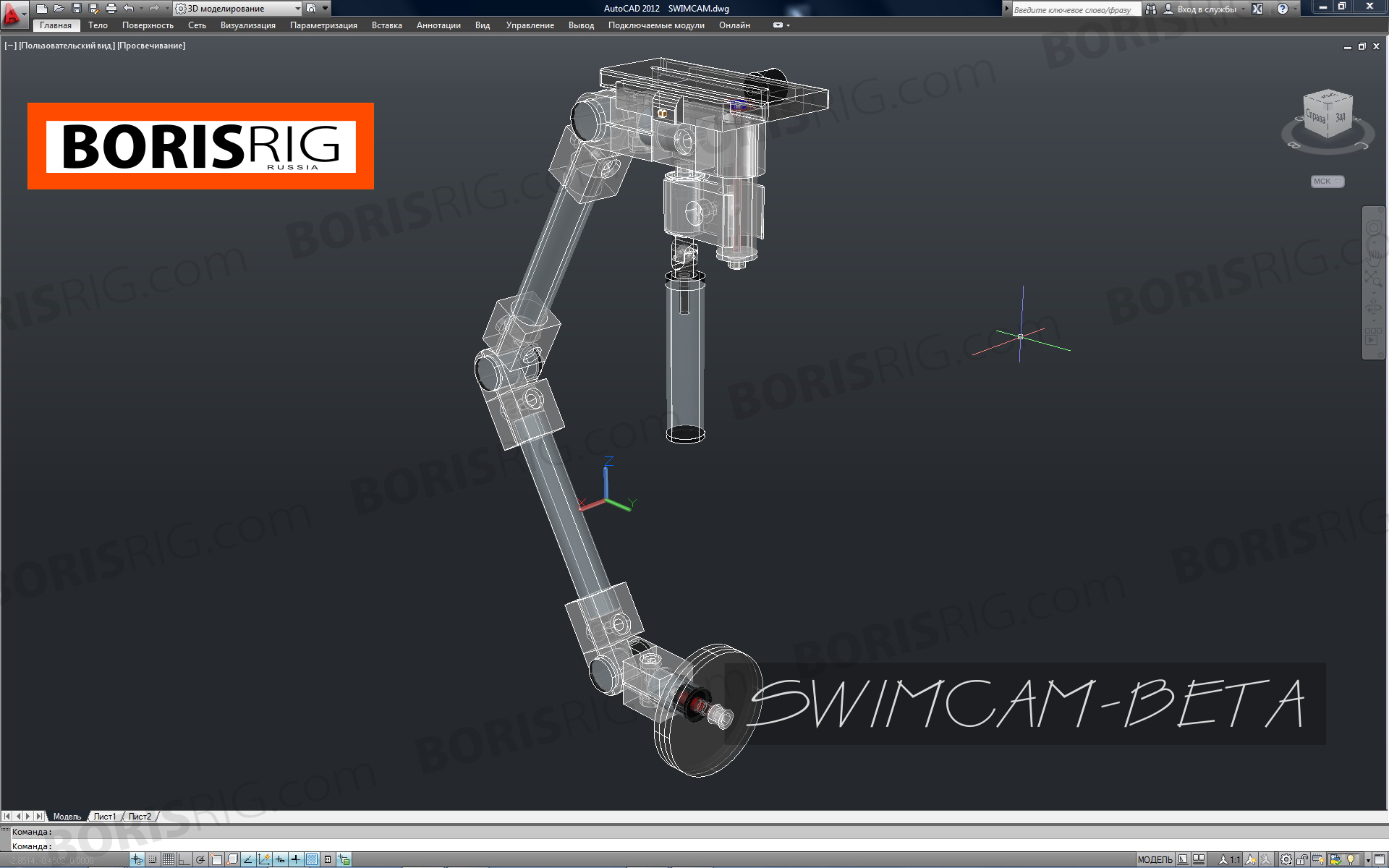Switch to the Модель layout tab
This screenshot has width=1389, height=868.
pyautogui.click(x=67, y=817)
